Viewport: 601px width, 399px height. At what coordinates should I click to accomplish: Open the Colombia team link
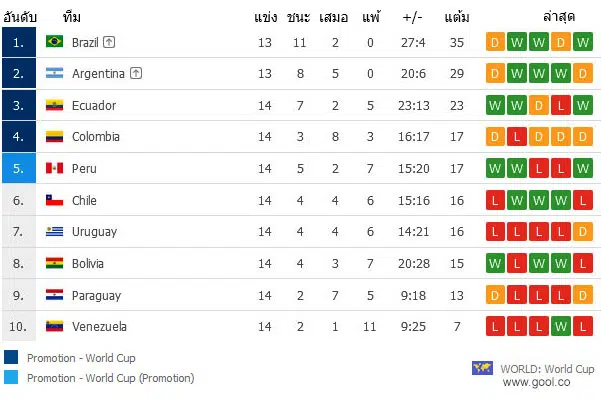96,136
